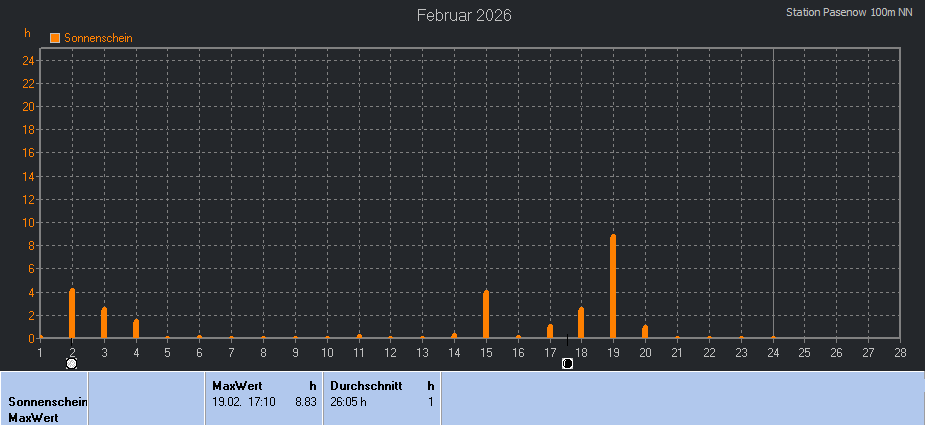Viewport: 925px width, 425px height.
Task: Click the sunshine bar for day 15
Action: point(486,314)
